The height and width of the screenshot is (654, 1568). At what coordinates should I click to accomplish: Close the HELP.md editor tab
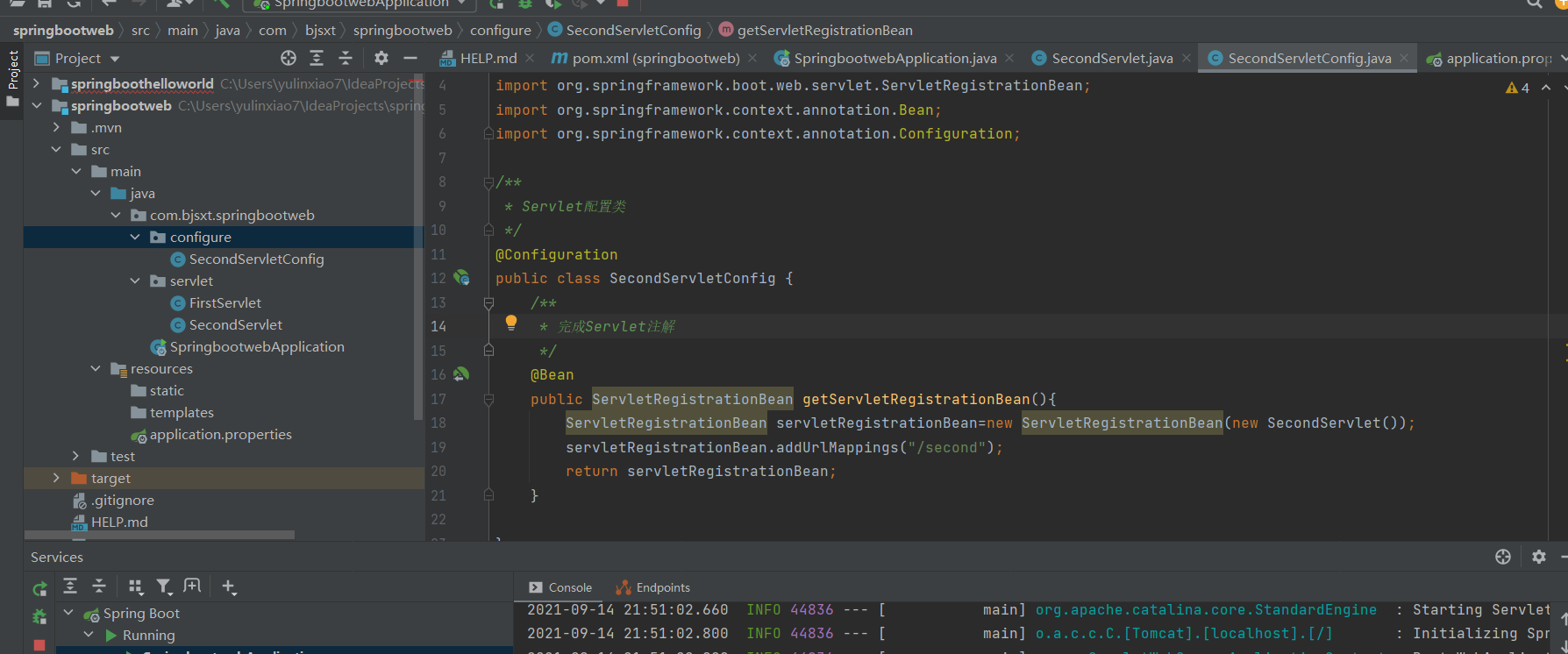coord(530,58)
